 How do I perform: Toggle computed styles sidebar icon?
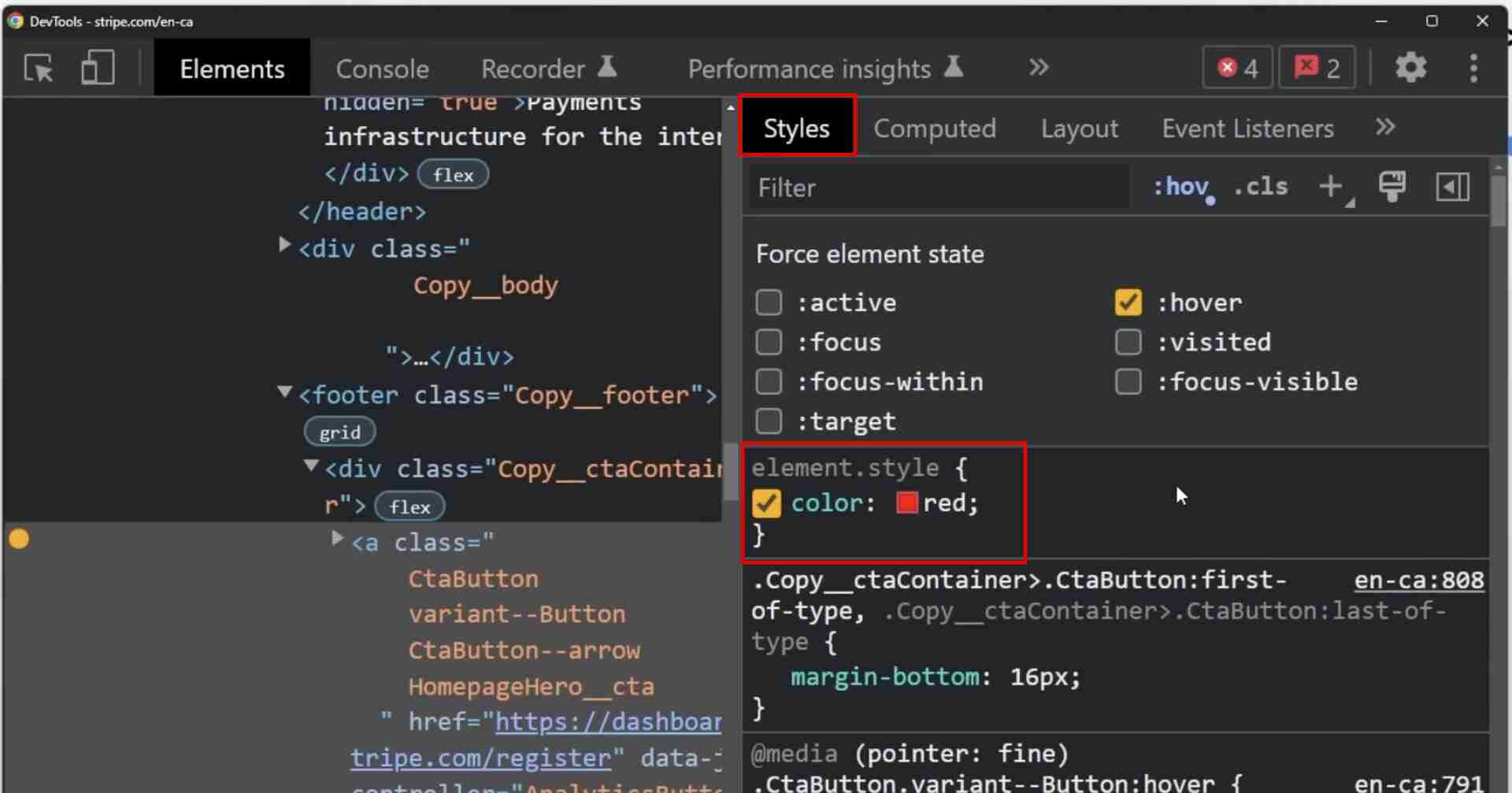tap(1453, 187)
